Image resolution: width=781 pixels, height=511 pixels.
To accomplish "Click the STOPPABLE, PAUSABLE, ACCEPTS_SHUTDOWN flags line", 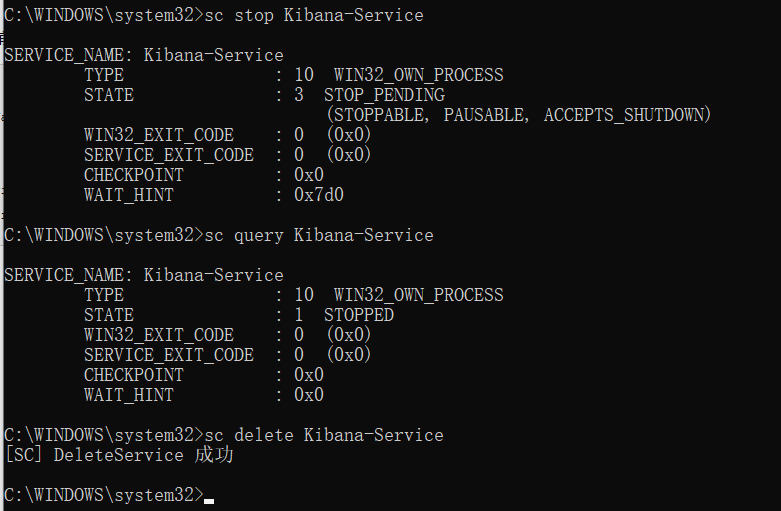I will click(x=519, y=115).
